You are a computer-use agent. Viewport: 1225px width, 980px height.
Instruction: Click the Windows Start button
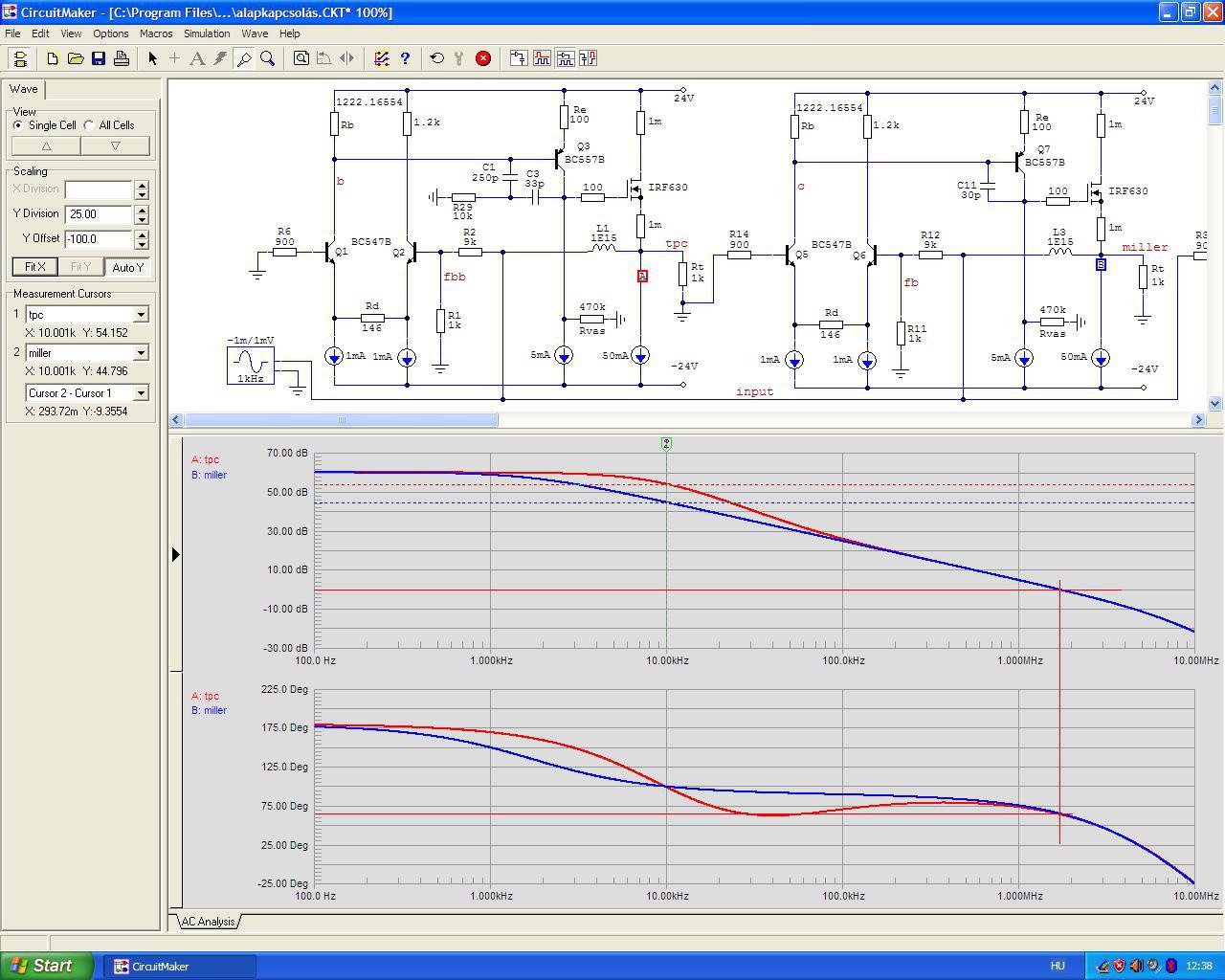coord(47,966)
